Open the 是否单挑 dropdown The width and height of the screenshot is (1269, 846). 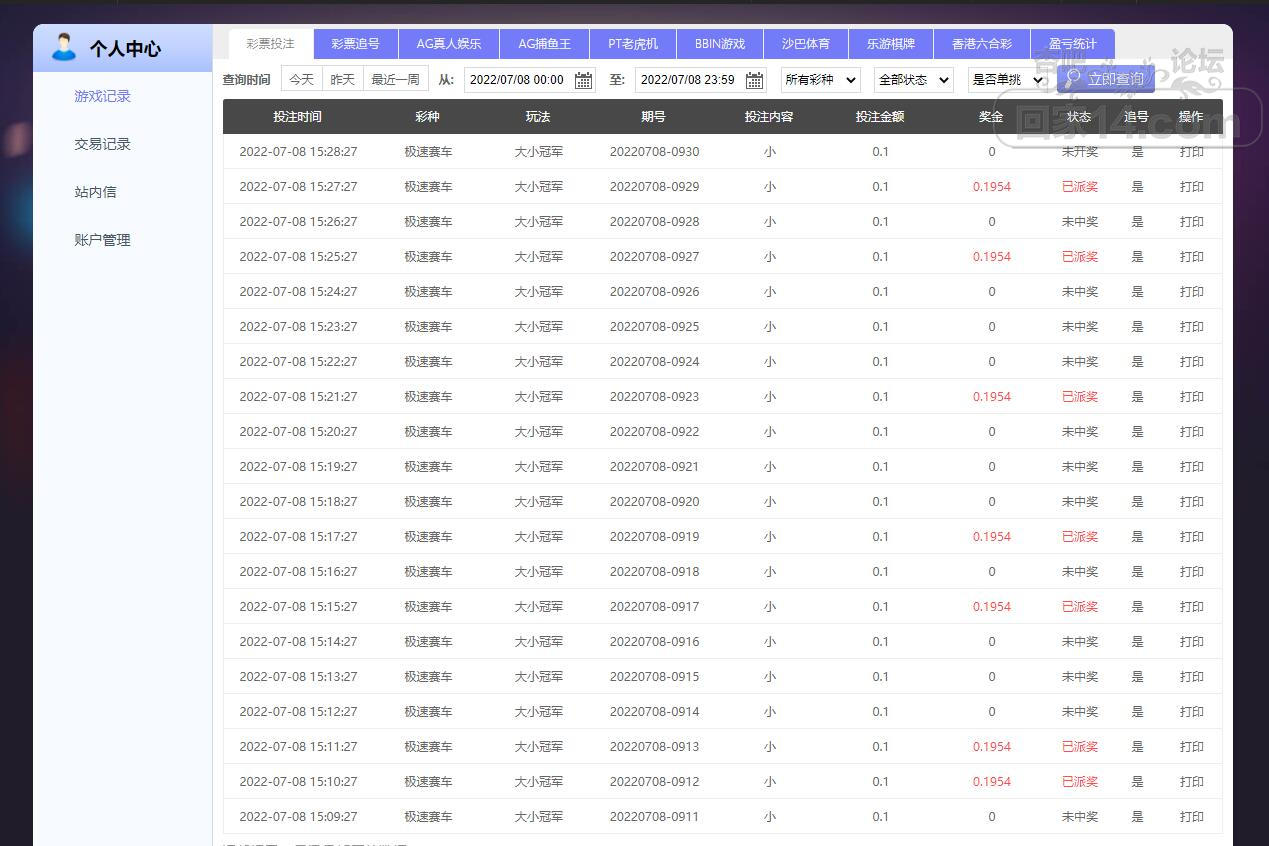[x=1007, y=80]
